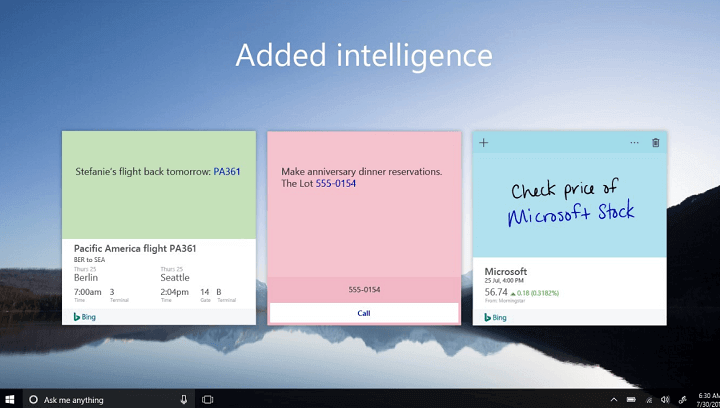Image resolution: width=720 pixels, height=408 pixels.
Task: Open Task View from taskbar
Action: (x=208, y=400)
